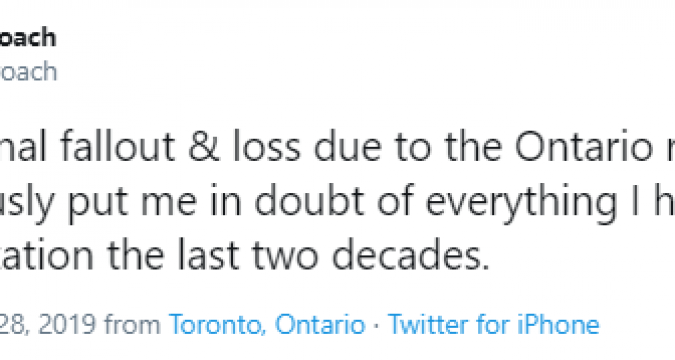The width and height of the screenshot is (675, 360).
Task: Click the word "decades." ending the tweet
Action: point(411,254)
